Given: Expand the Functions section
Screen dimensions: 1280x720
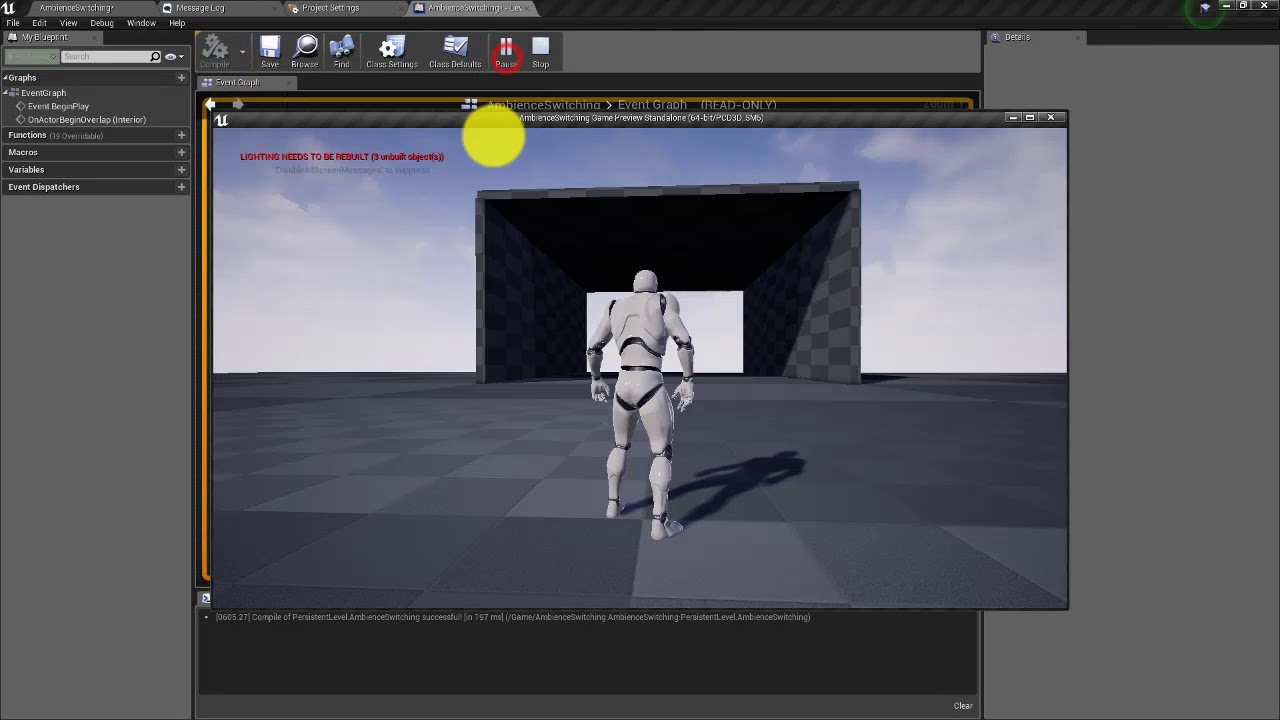Looking at the screenshot, I should [27, 135].
